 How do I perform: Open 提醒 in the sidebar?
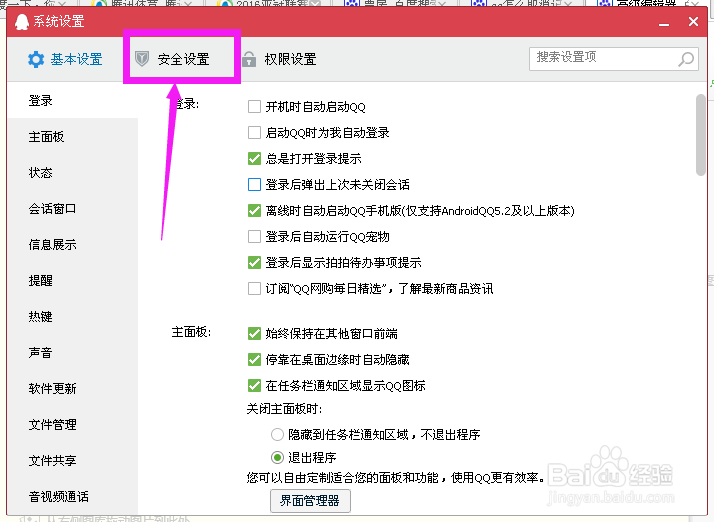pyautogui.click(x=72, y=281)
